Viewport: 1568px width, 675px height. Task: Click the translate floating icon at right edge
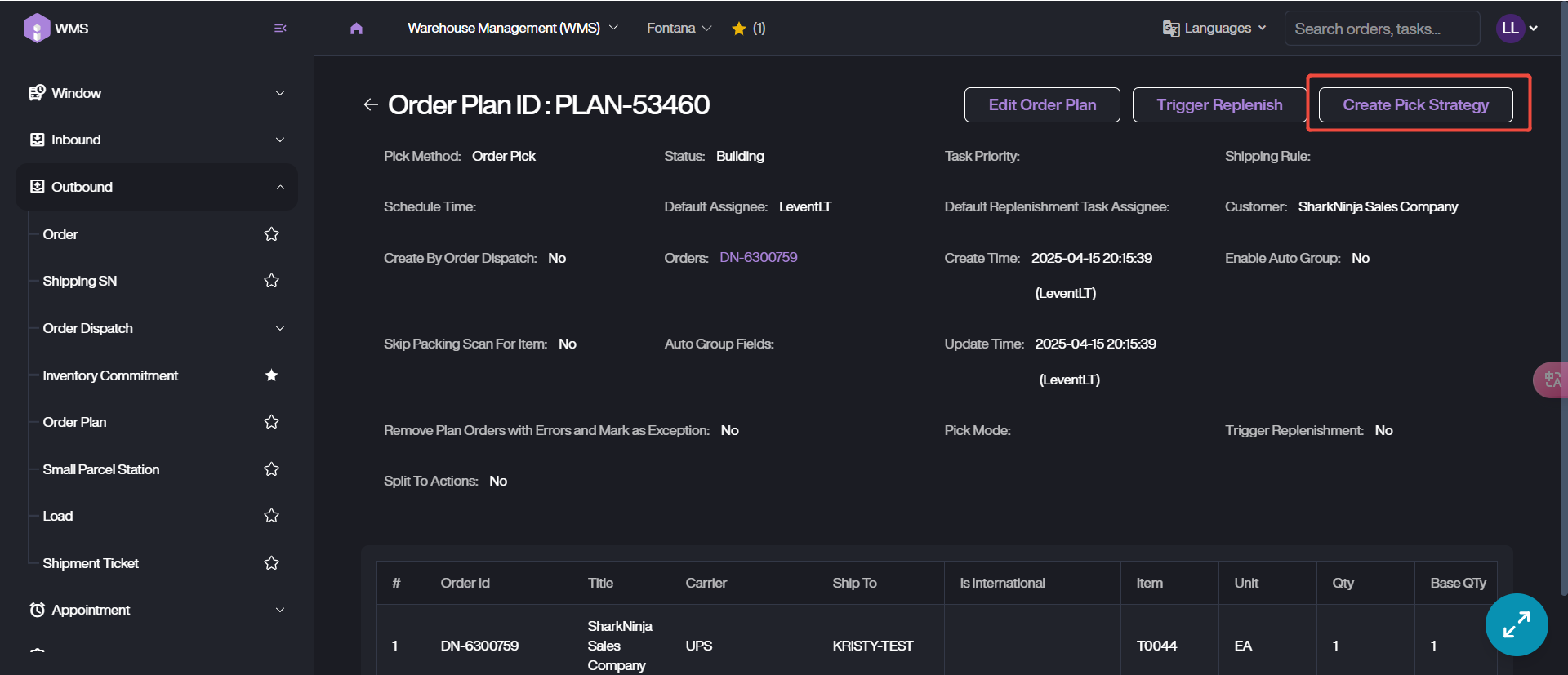coord(1552,380)
